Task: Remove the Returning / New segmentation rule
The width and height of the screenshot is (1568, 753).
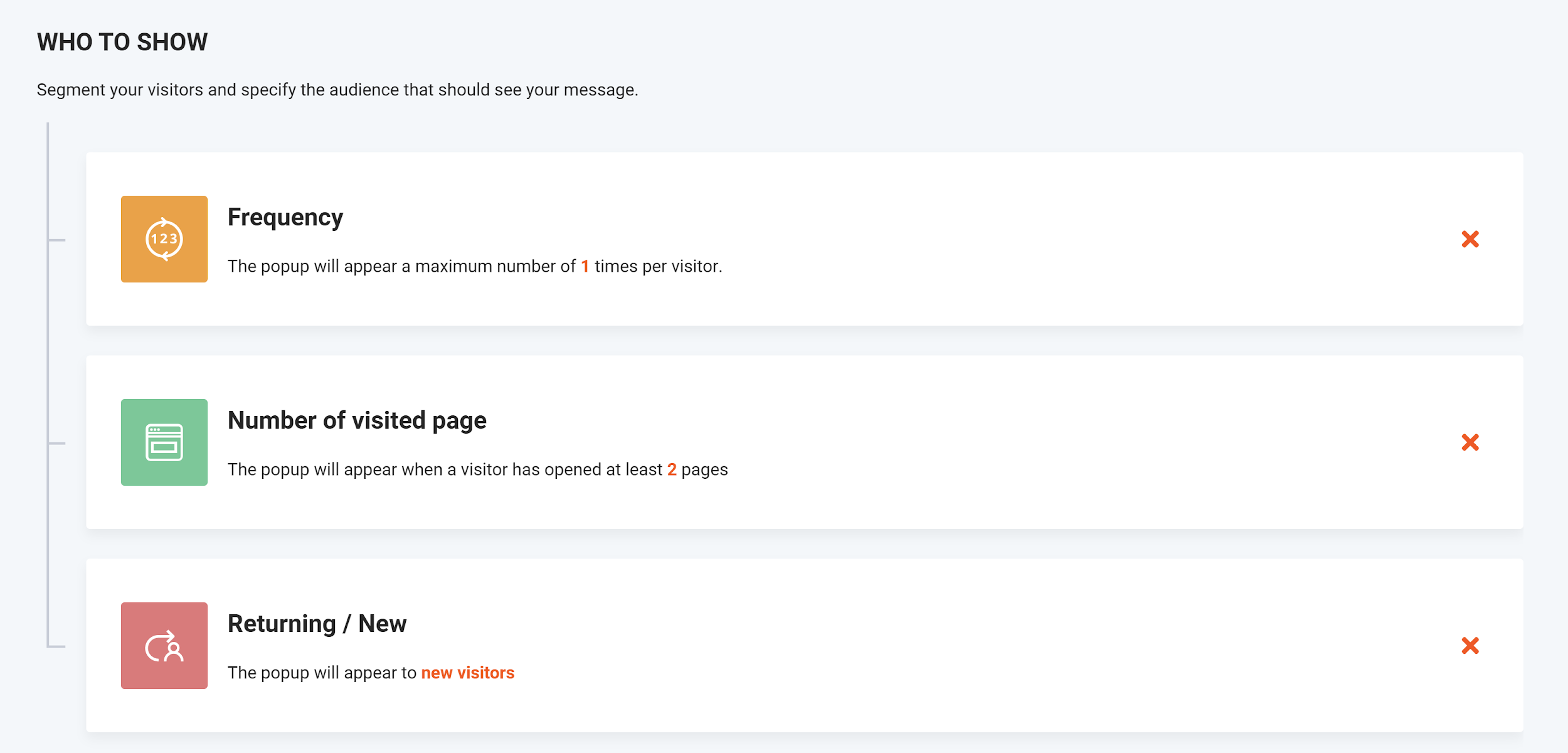Action: (x=1471, y=645)
